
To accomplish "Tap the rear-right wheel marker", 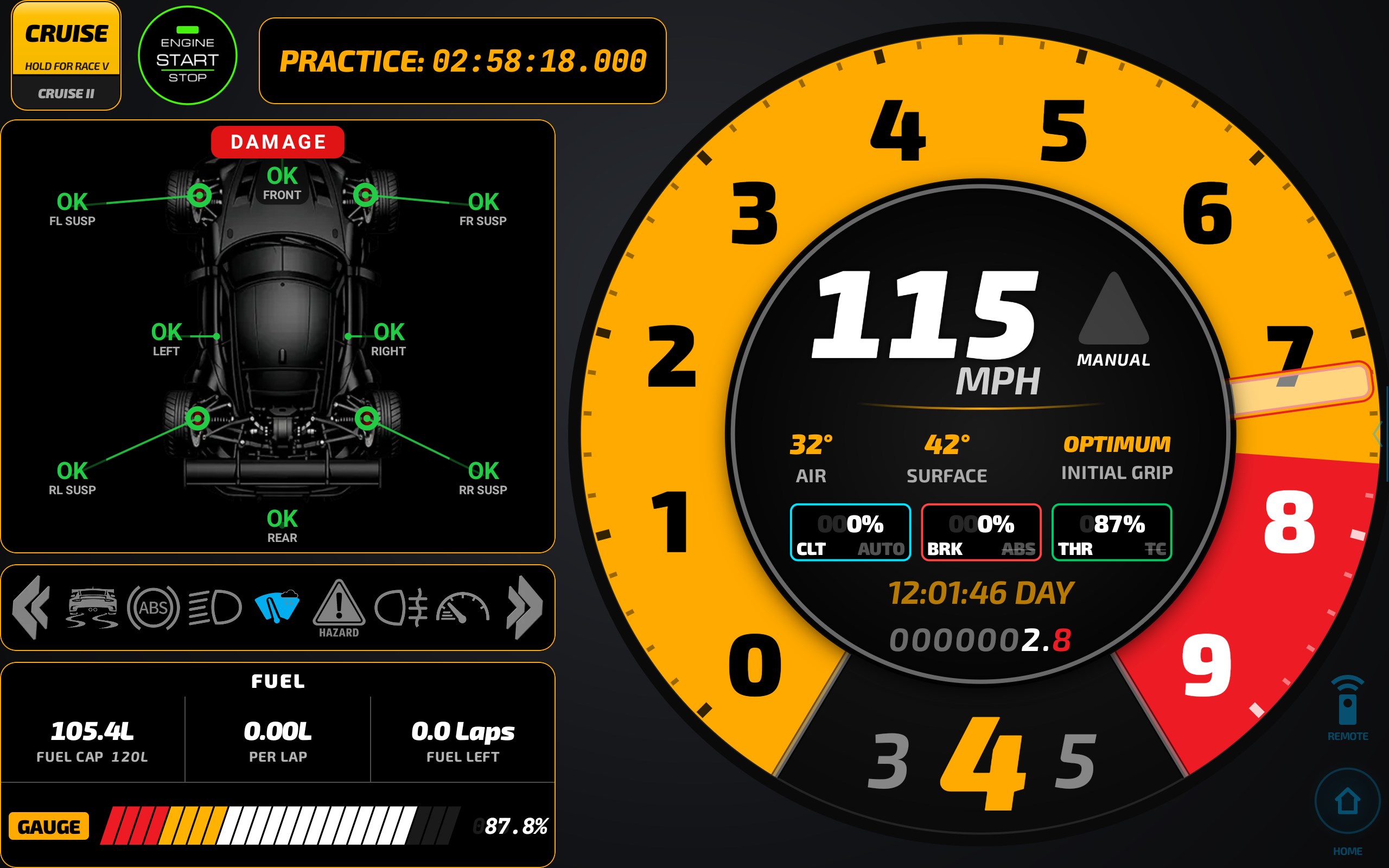I will click(x=367, y=418).
